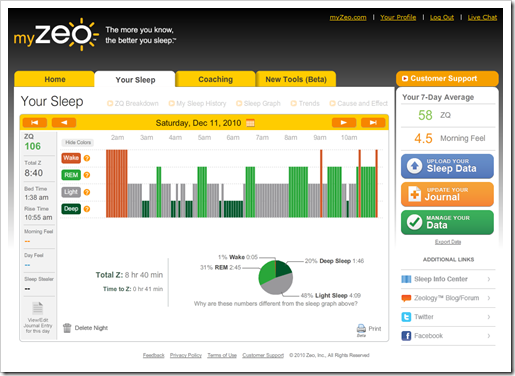Click the Sleep Info Center icon
Viewport: 515px width, 376px height.
406,279
